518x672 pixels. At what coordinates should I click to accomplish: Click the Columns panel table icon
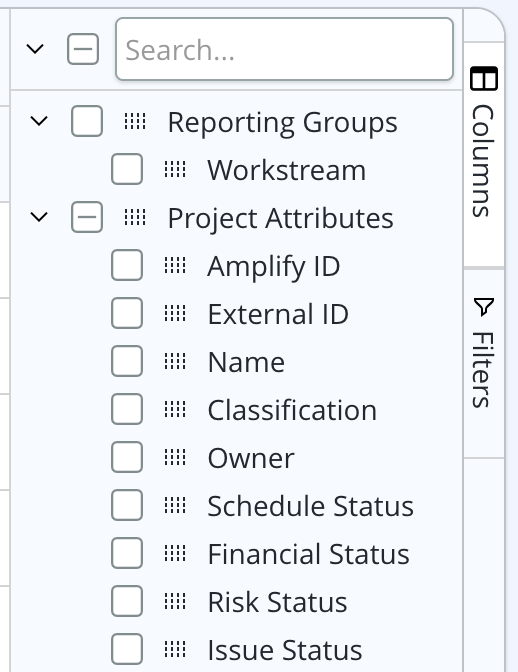coord(484,78)
